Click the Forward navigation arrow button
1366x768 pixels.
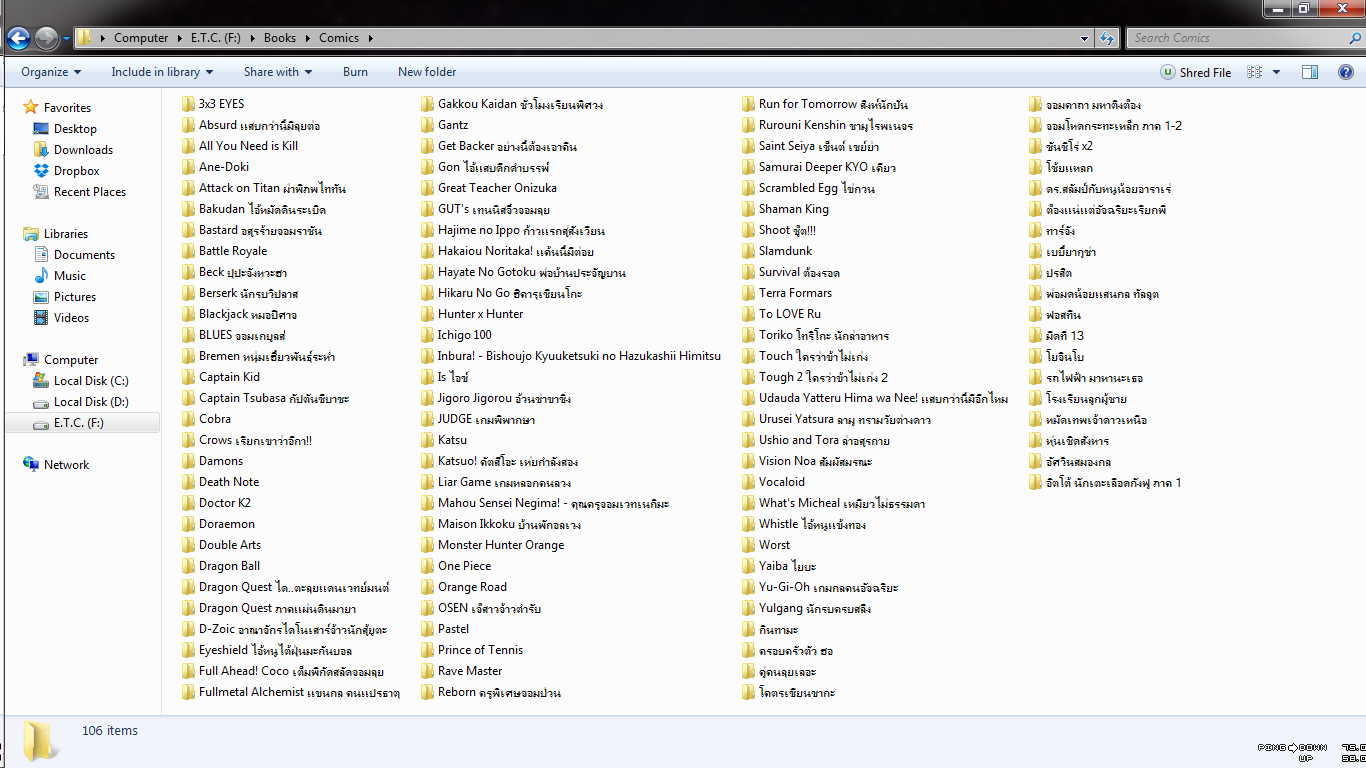46,39
